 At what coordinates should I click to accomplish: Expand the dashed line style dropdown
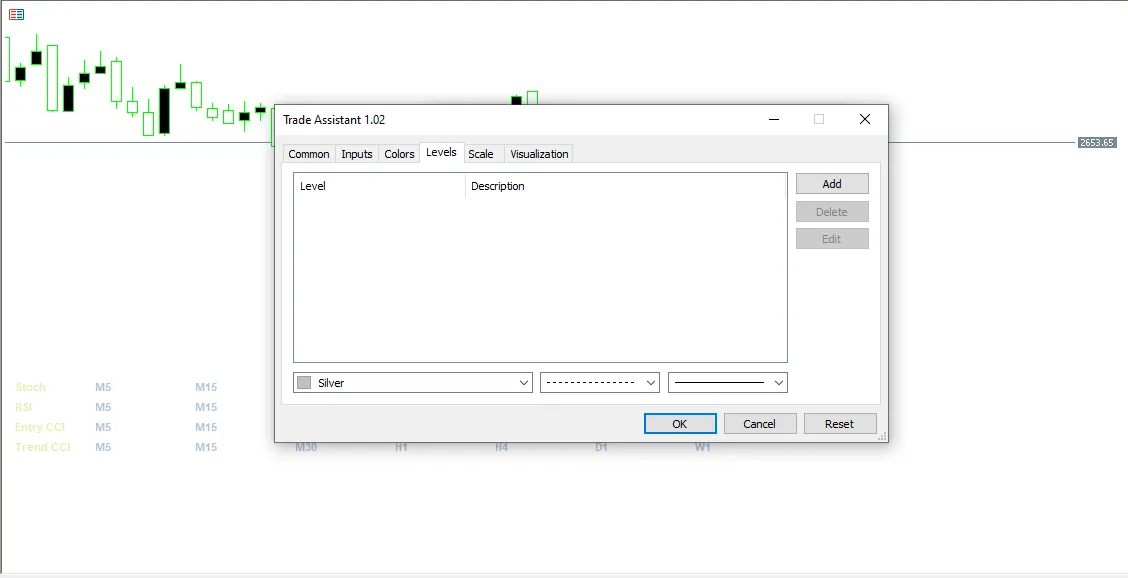pos(600,383)
